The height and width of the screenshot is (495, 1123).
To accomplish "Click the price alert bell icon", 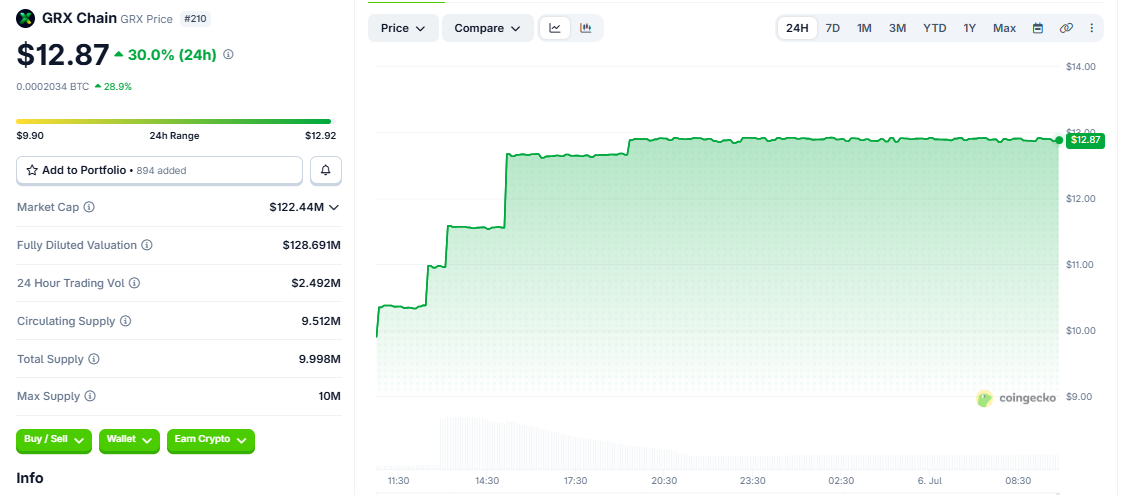I will [326, 170].
